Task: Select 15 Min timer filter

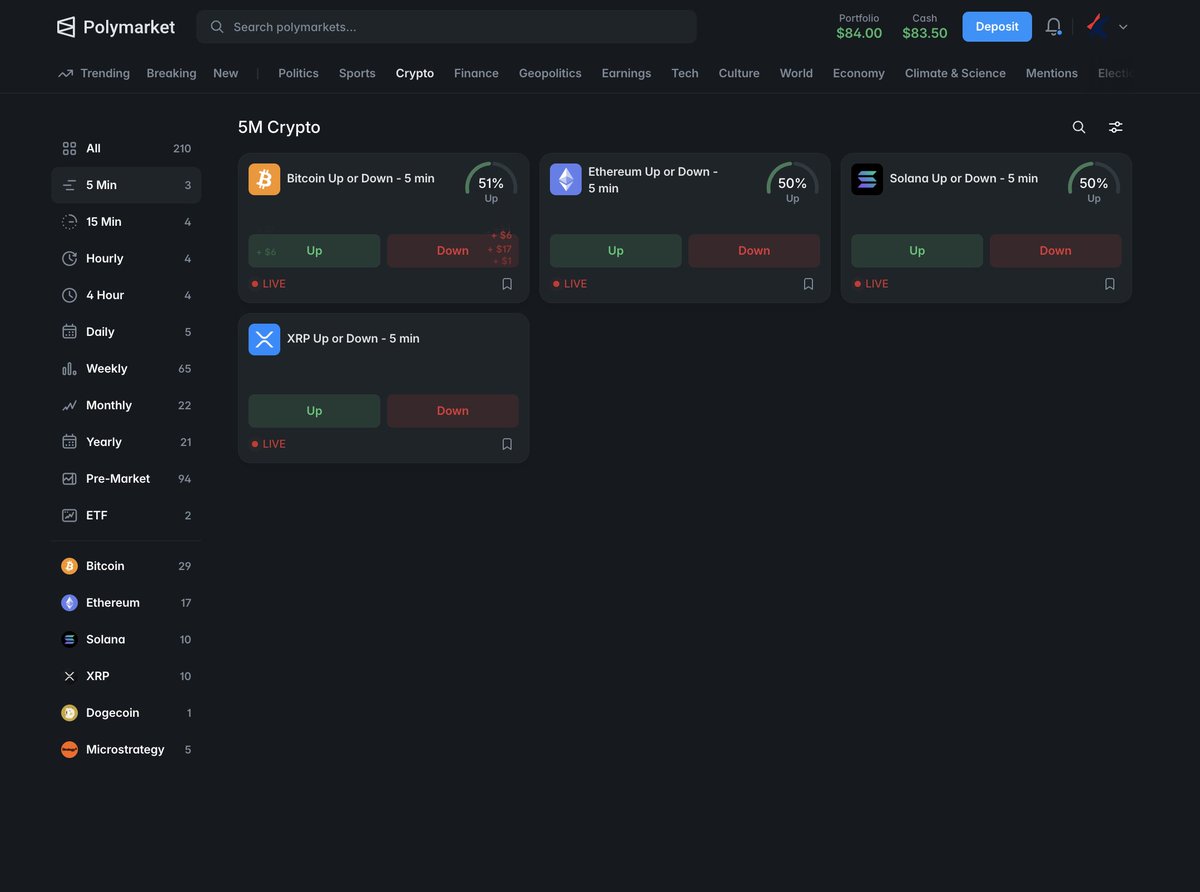Action: [126, 222]
